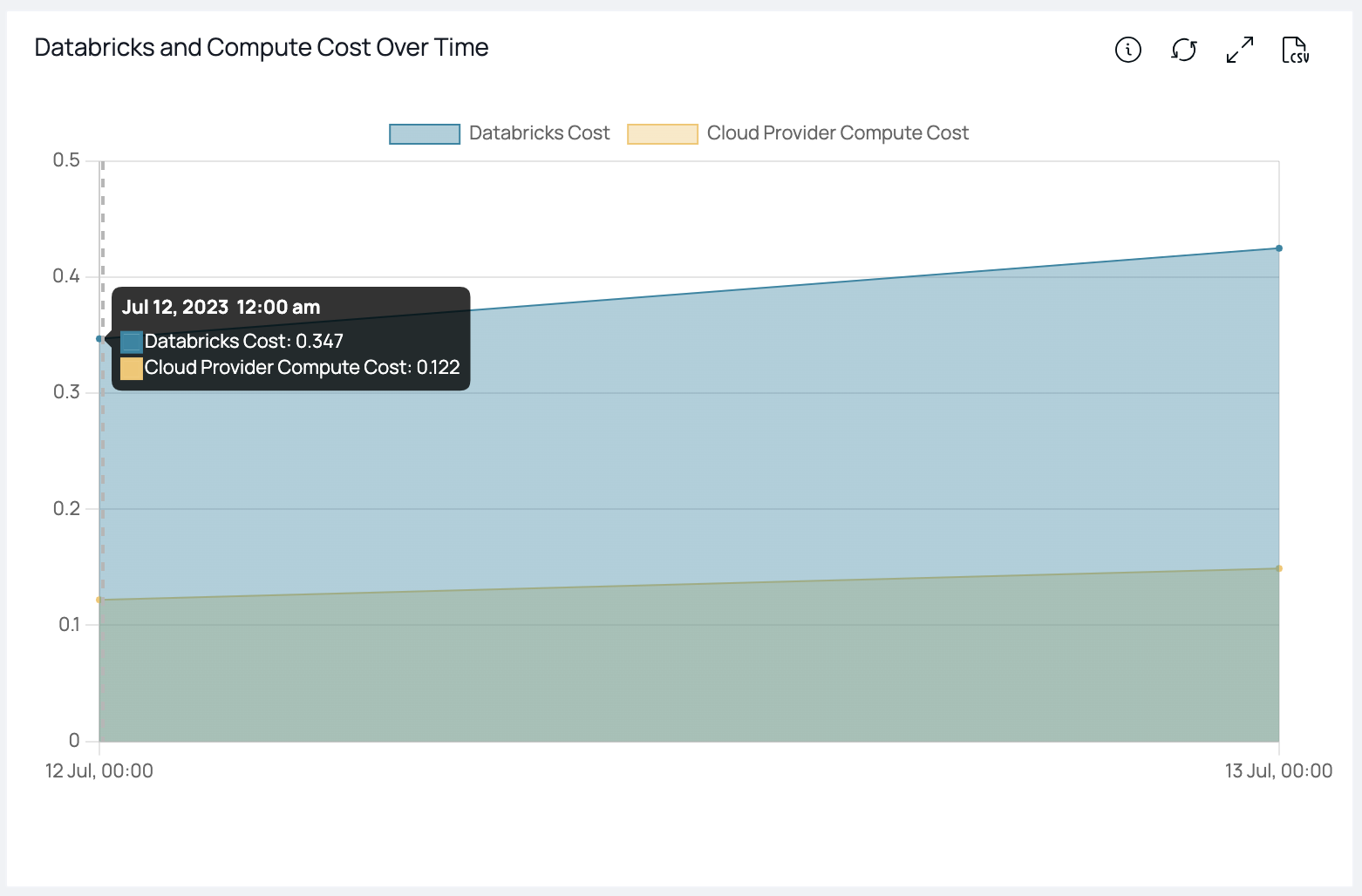Click the yellow Compute Cost legend swatch
1362x896 pixels.
663,132
